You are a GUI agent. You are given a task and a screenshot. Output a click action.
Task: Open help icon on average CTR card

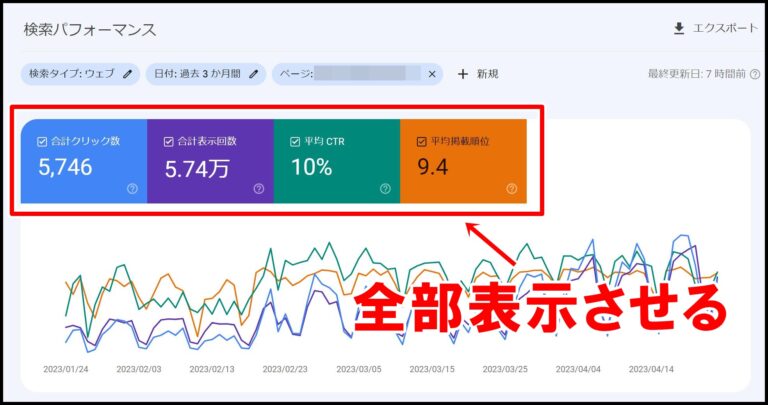pos(385,189)
